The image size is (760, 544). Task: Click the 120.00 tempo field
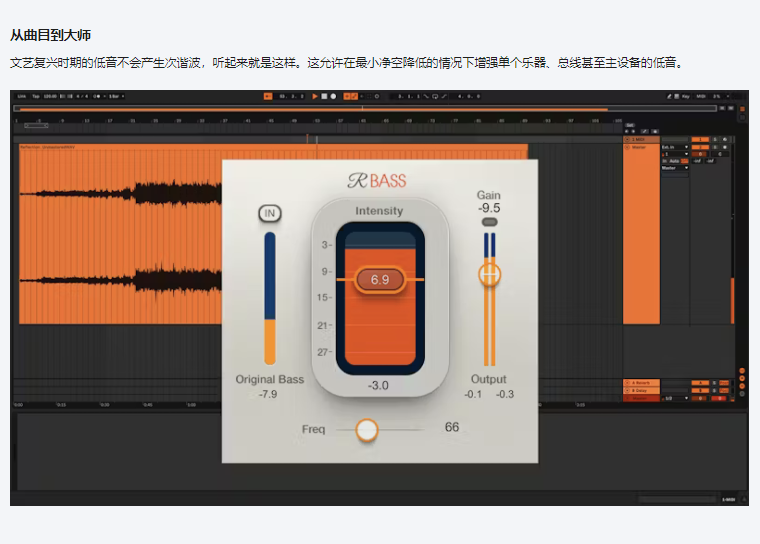(x=50, y=96)
